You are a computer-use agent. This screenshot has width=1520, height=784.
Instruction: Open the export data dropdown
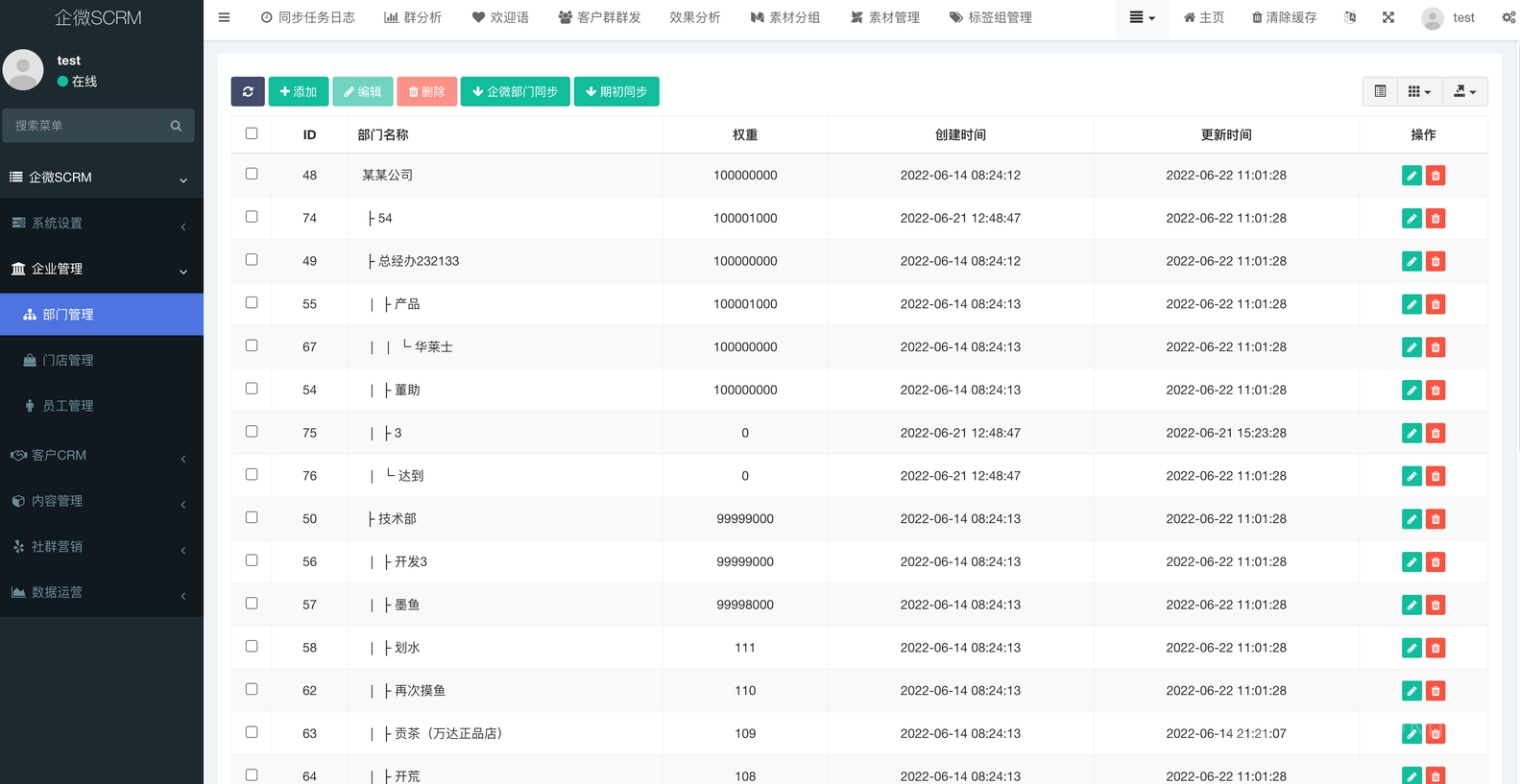click(1464, 91)
